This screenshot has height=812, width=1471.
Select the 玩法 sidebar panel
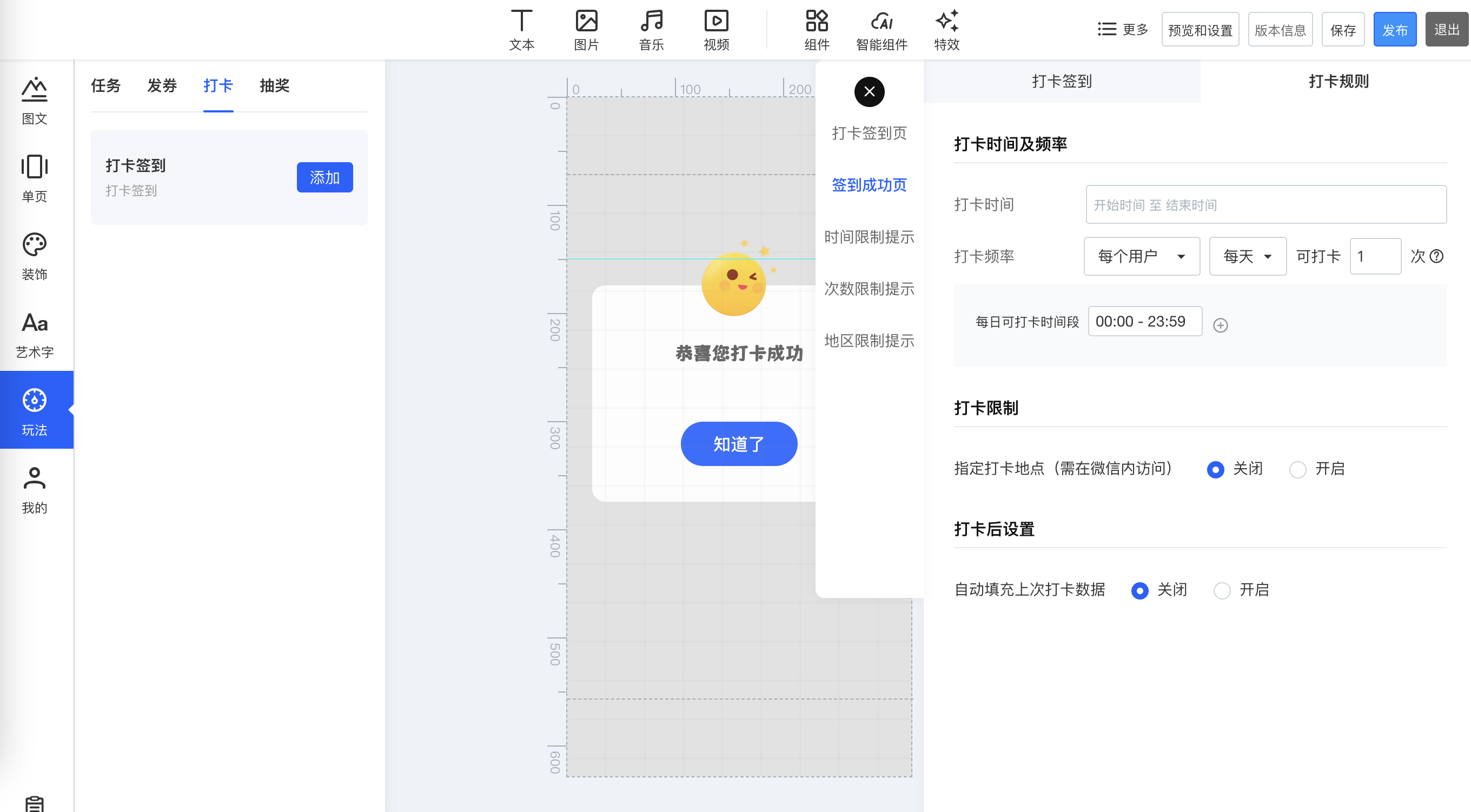pyautogui.click(x=37, y=409)
